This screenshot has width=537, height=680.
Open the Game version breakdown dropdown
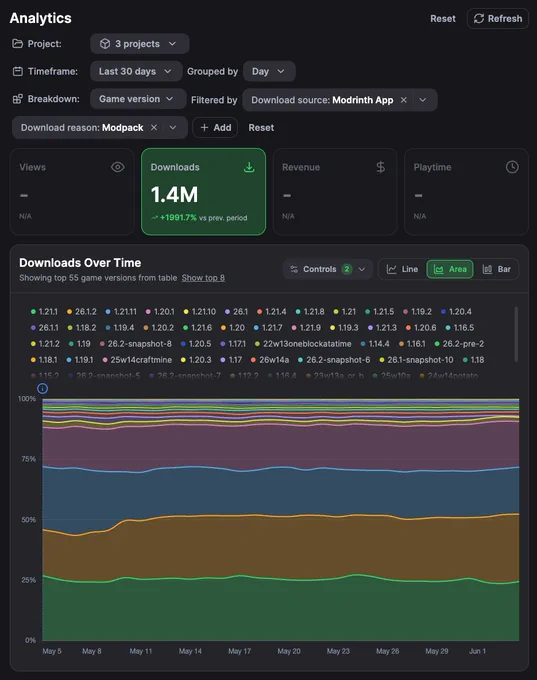pyautogui.click(x=138, y=99)
